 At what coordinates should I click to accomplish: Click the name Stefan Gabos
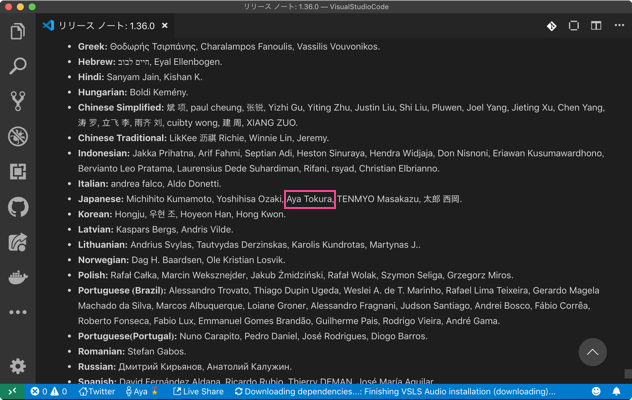click(156, 352)
